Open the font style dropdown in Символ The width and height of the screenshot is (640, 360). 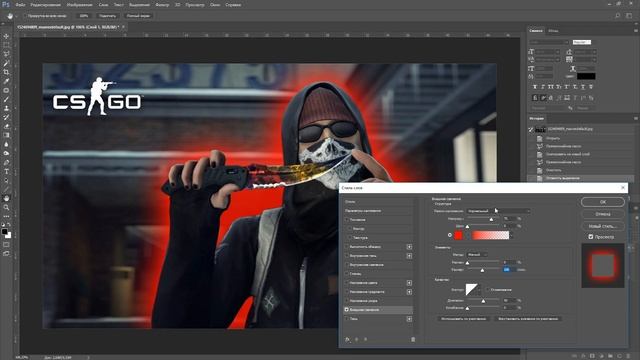[x=581, y=42]
